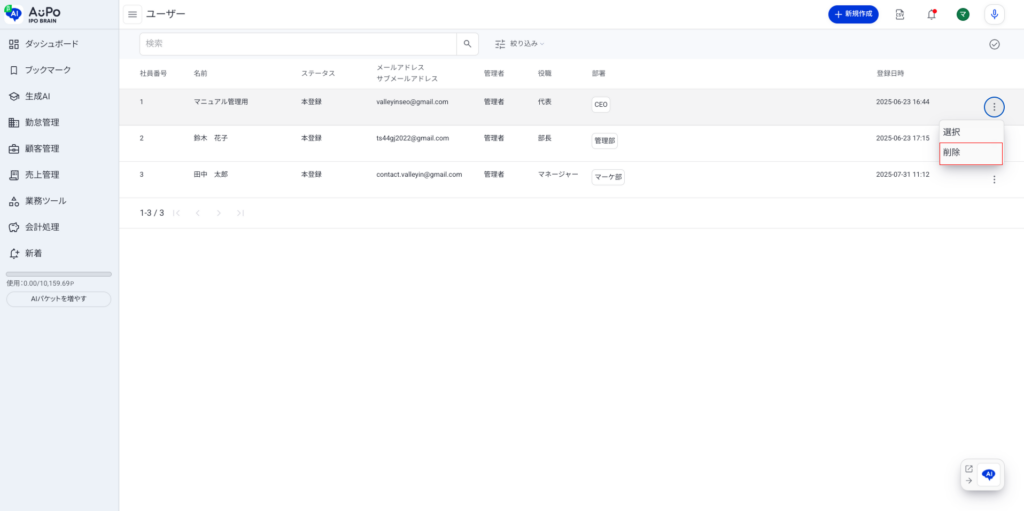Click the 検索 search input field
This screenshot has width=1024, height=511.
297,44
